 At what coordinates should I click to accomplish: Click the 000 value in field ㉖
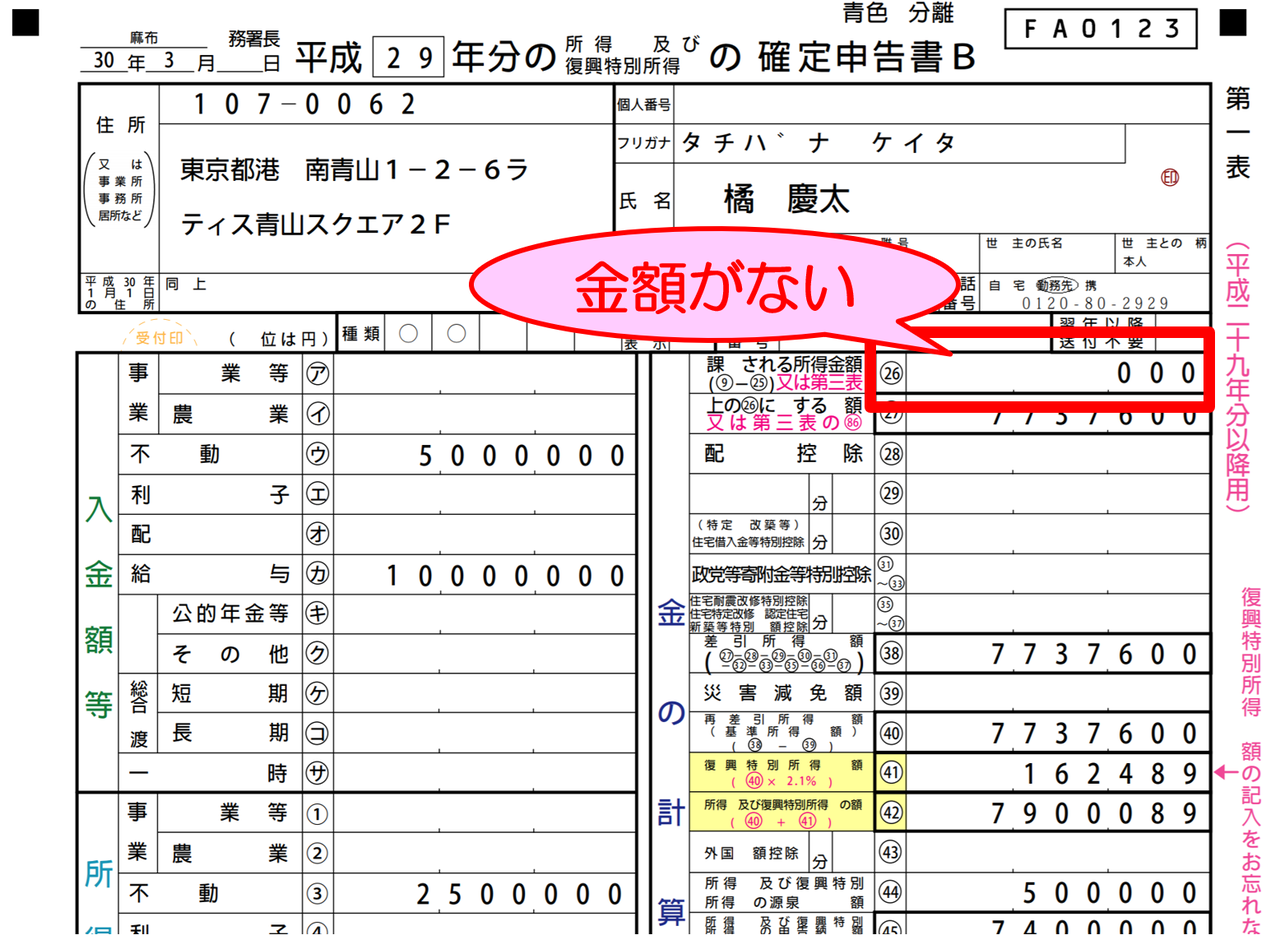point(1157,374)
